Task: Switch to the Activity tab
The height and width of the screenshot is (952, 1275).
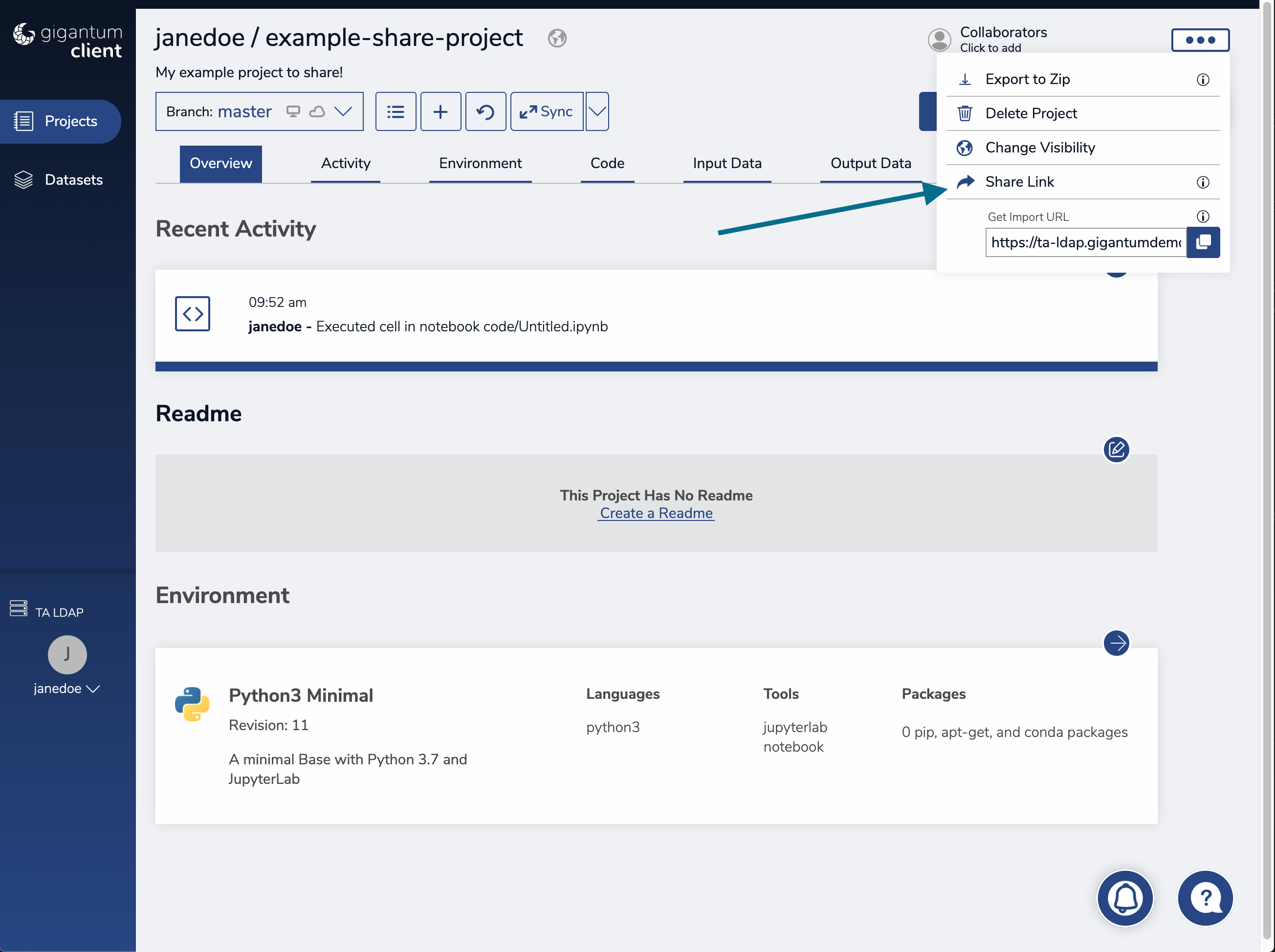Action: point(345,164)
